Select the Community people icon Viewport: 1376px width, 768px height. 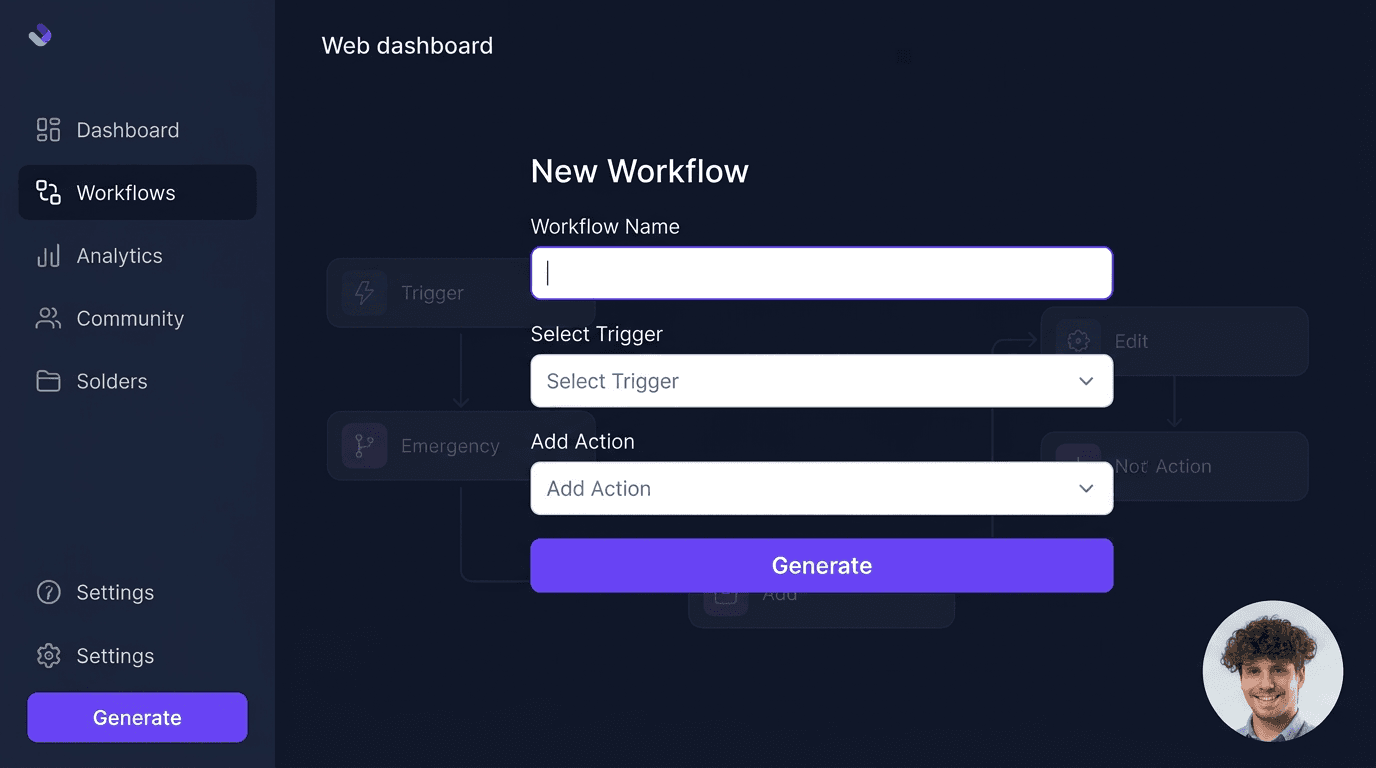47,318
